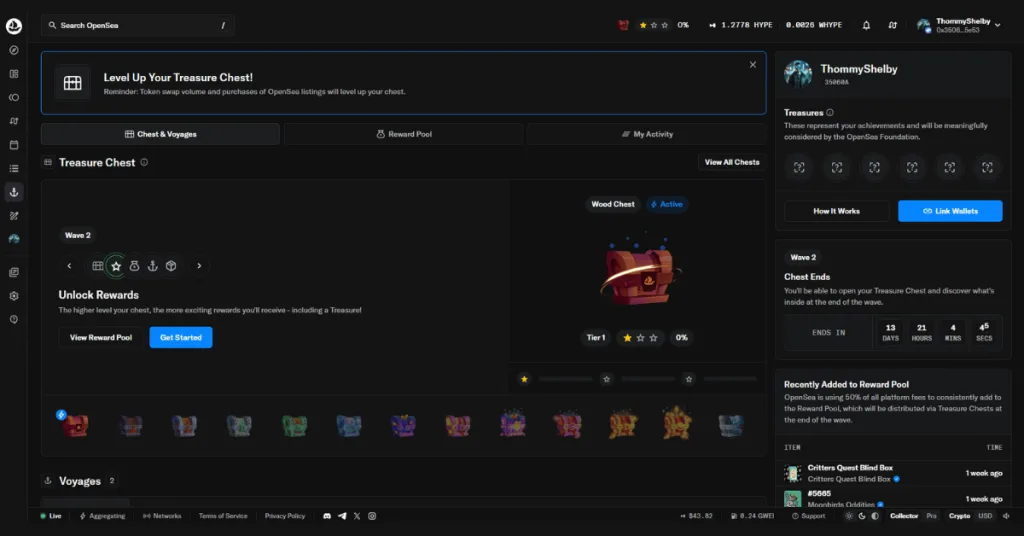Open the compass Discover icon in the sidebar

14,50
